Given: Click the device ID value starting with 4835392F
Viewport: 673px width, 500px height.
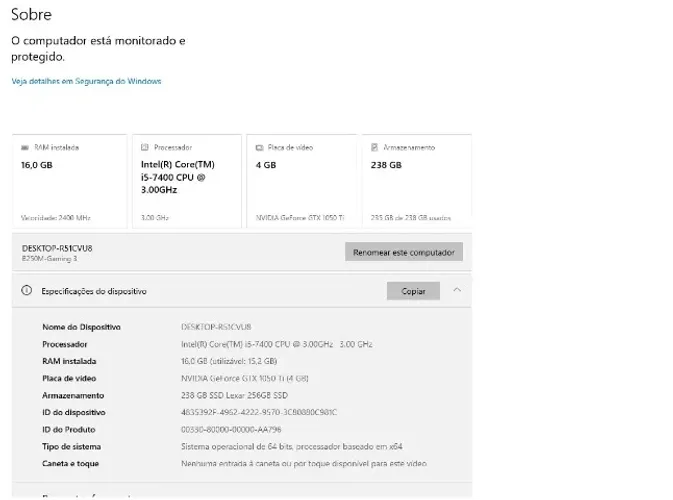Looking at the screenshot, I should (x=259, y=412).
